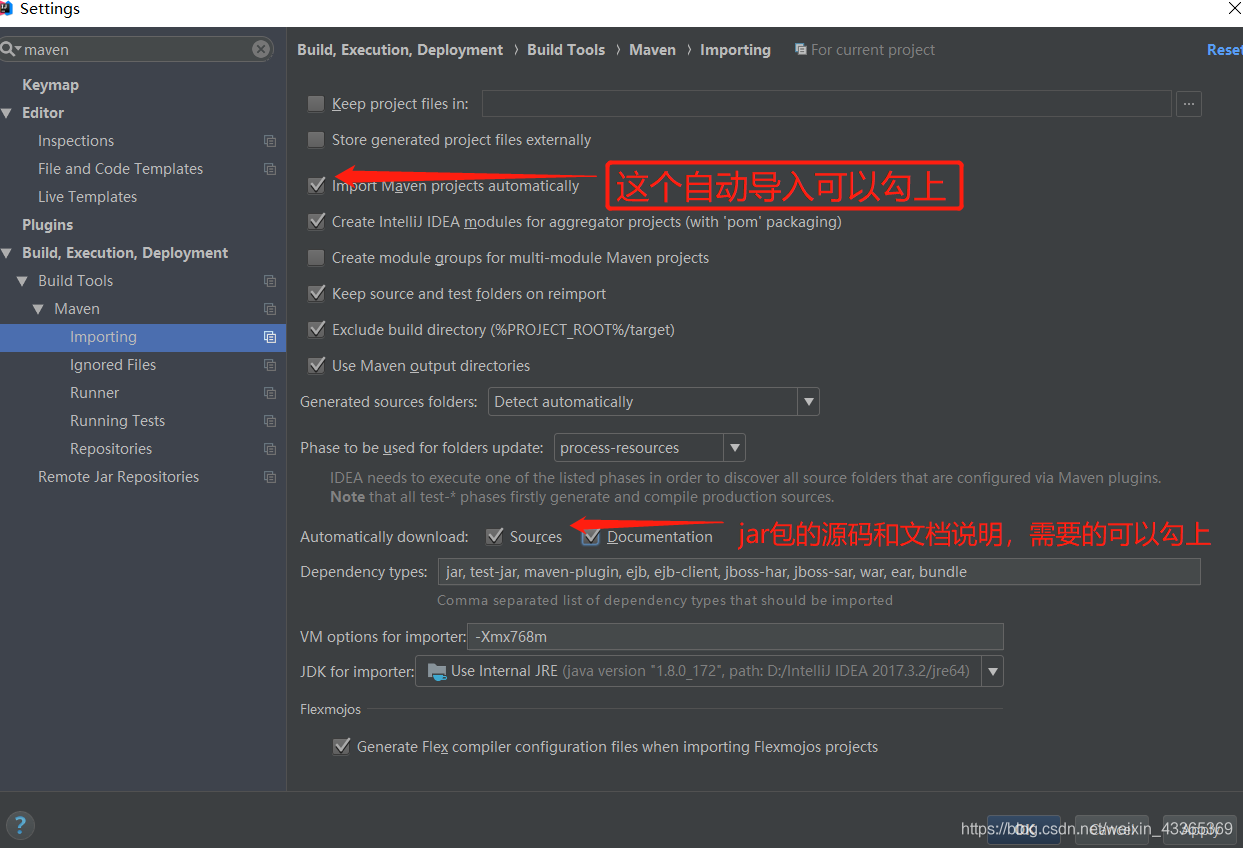This screenshot has width=1243, height=848.
Task: Select Ignored Files under Maven
Action: pyautogui.click(x=113, y=365)
